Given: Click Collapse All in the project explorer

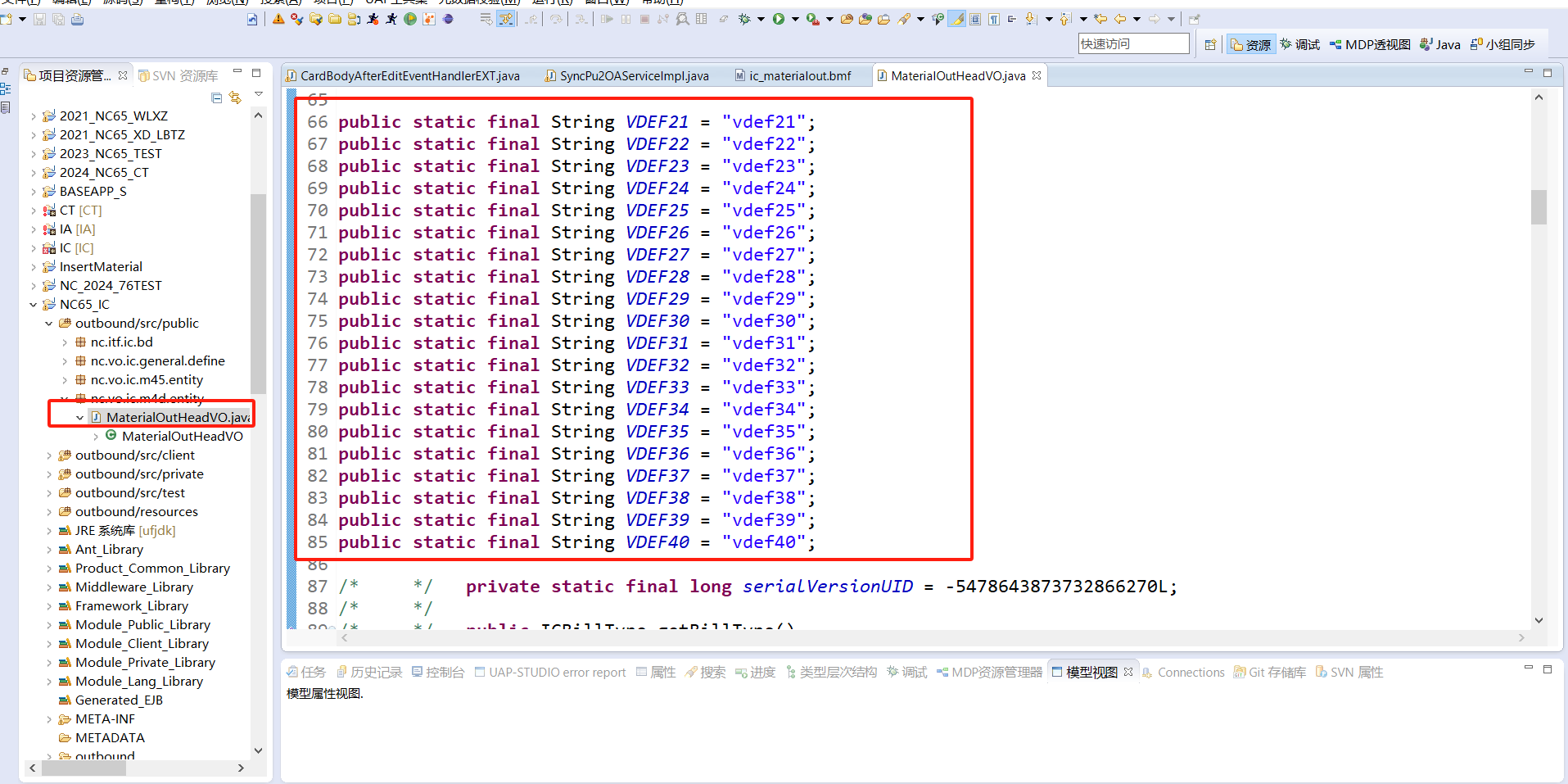Looking at the screenshot, I should (216, 97).
